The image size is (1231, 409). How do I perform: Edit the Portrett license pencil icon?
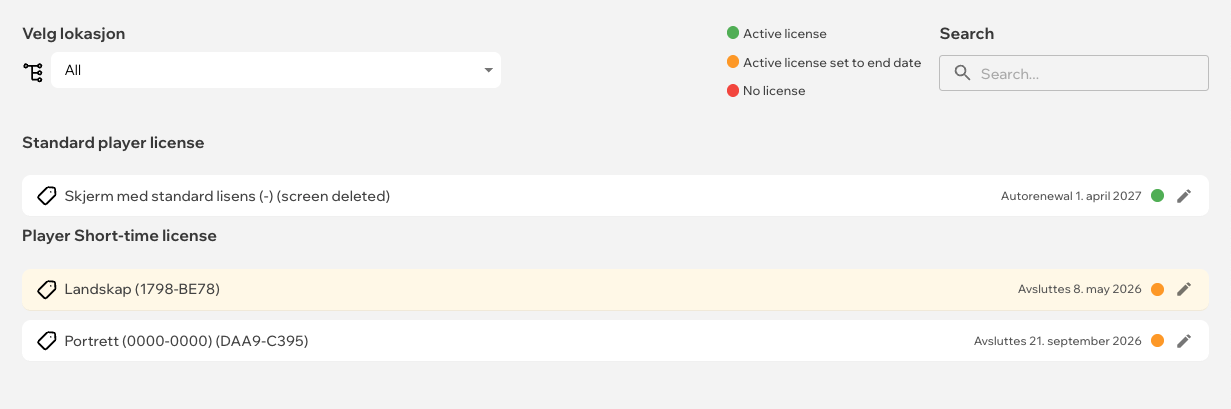point(1184,341)
